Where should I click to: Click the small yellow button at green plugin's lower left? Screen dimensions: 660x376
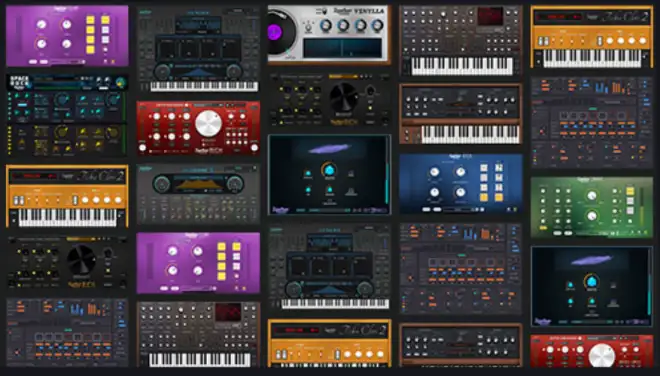point(543,228)
